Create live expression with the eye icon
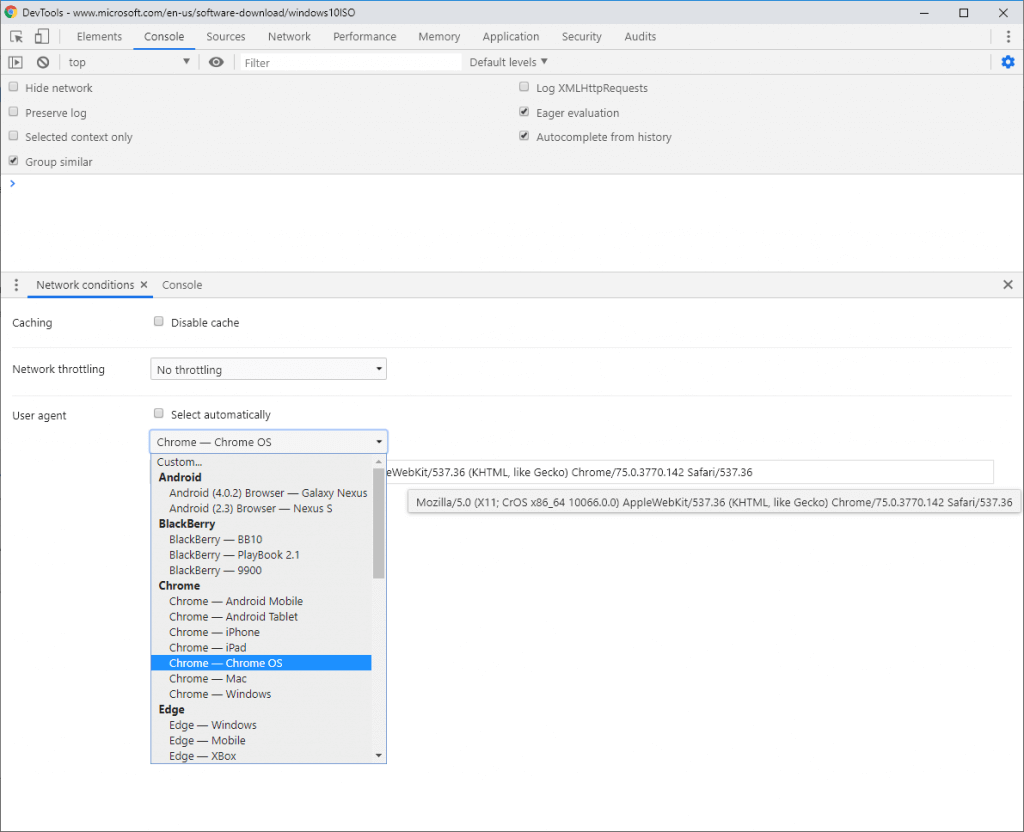Screen dimensions: 1024x832 pyautogui.click(x=216, y=62)
